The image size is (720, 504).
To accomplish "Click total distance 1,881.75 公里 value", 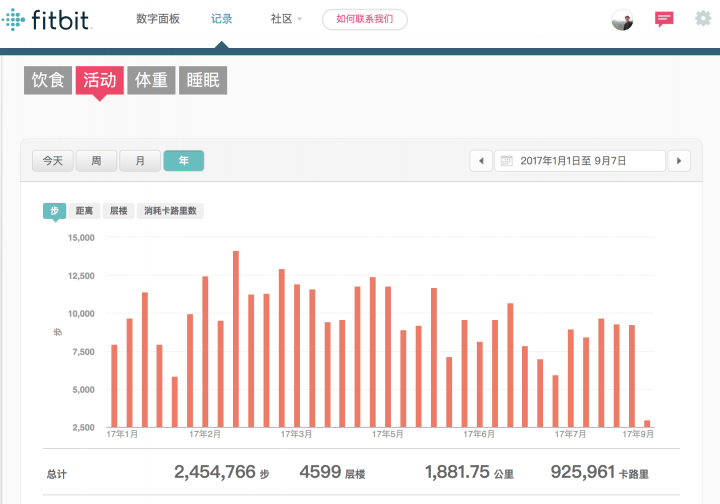I will point(469,472).
